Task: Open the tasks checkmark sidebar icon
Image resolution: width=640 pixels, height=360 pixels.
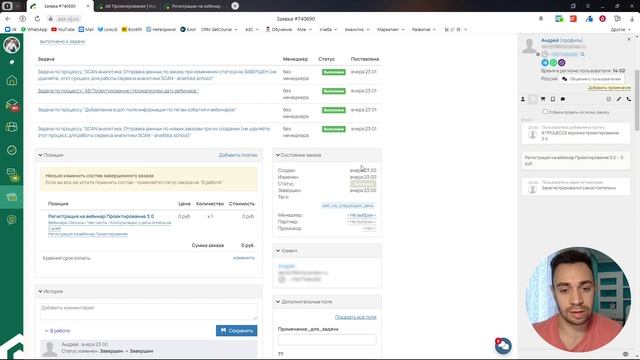Action: pyautogui.click(x=11, y=150)
